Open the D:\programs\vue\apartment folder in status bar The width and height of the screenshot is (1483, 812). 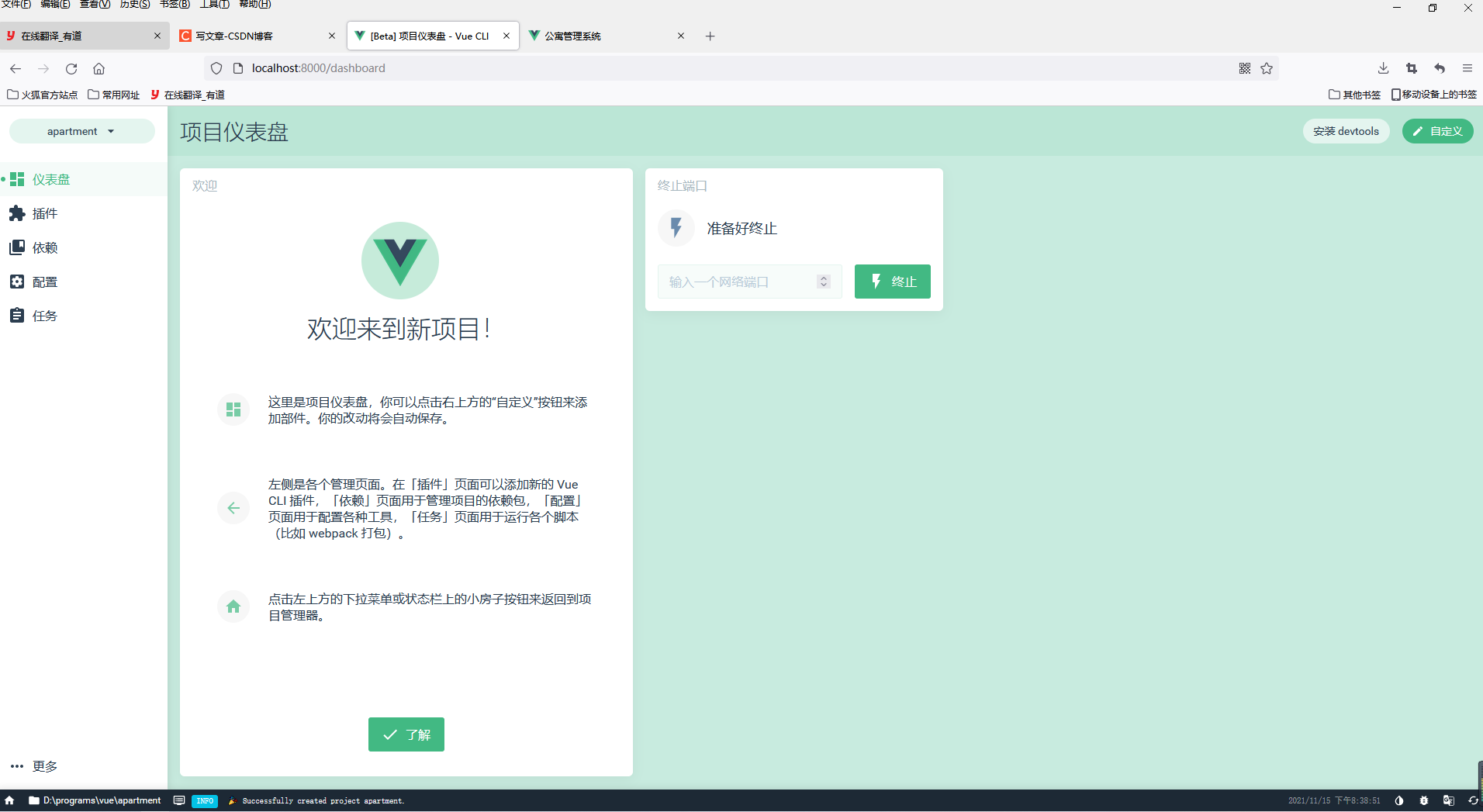click(95, 800)
